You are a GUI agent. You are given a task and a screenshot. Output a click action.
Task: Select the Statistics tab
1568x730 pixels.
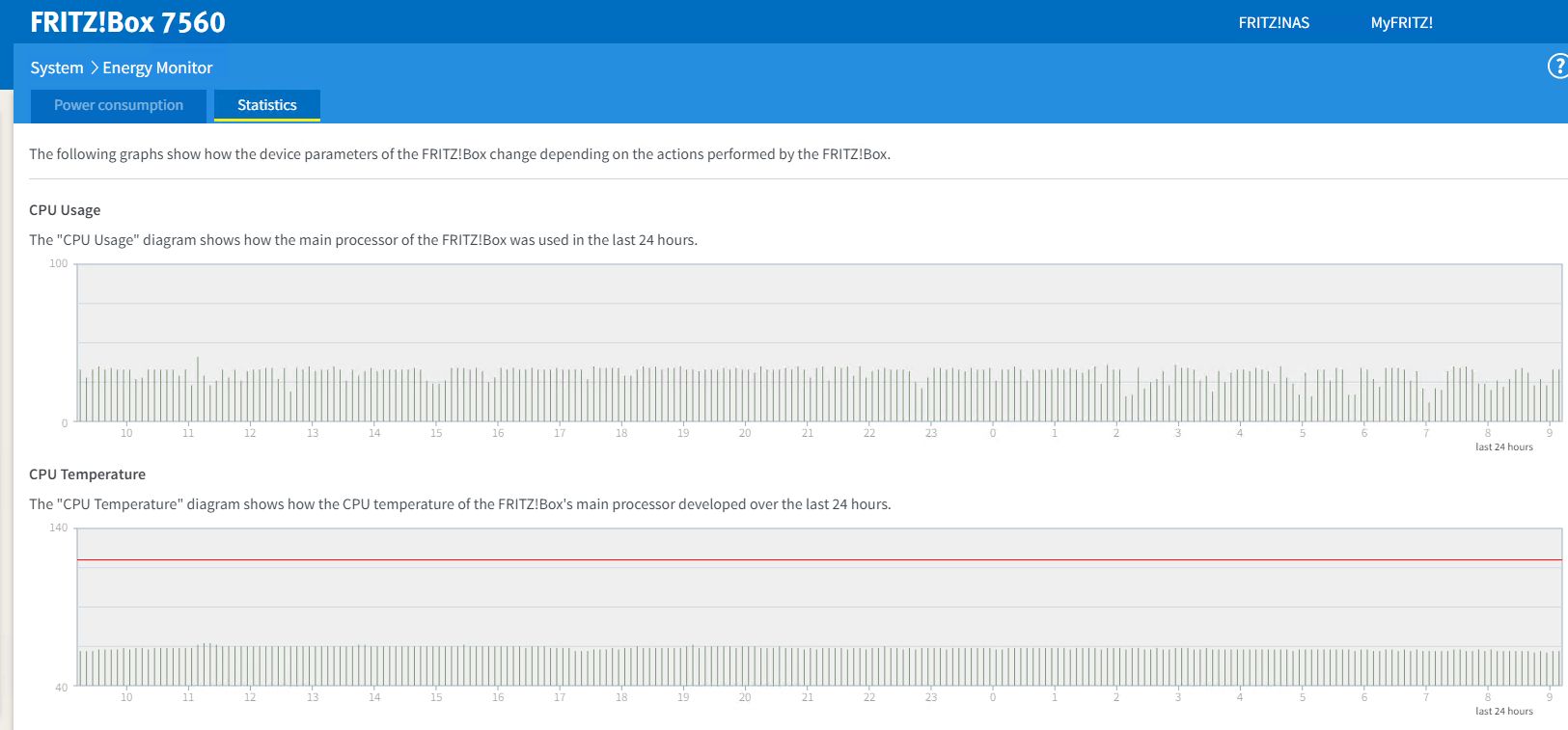pyautogui.click(x=267, y=105)
